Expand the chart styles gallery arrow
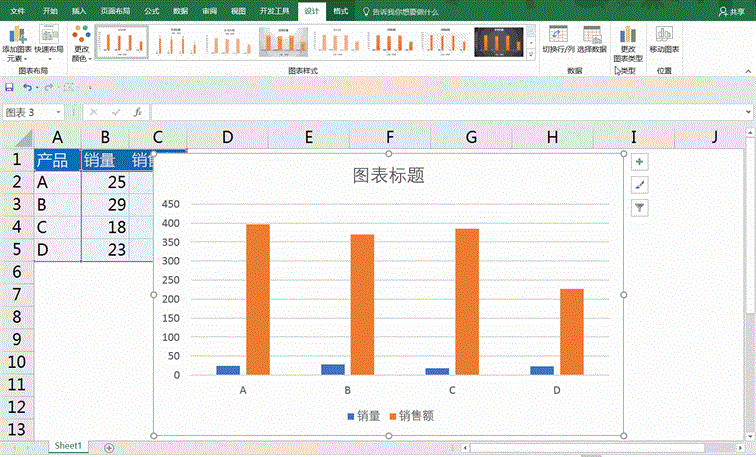Screen dimensions: 756x457 [x=530, y=56]
